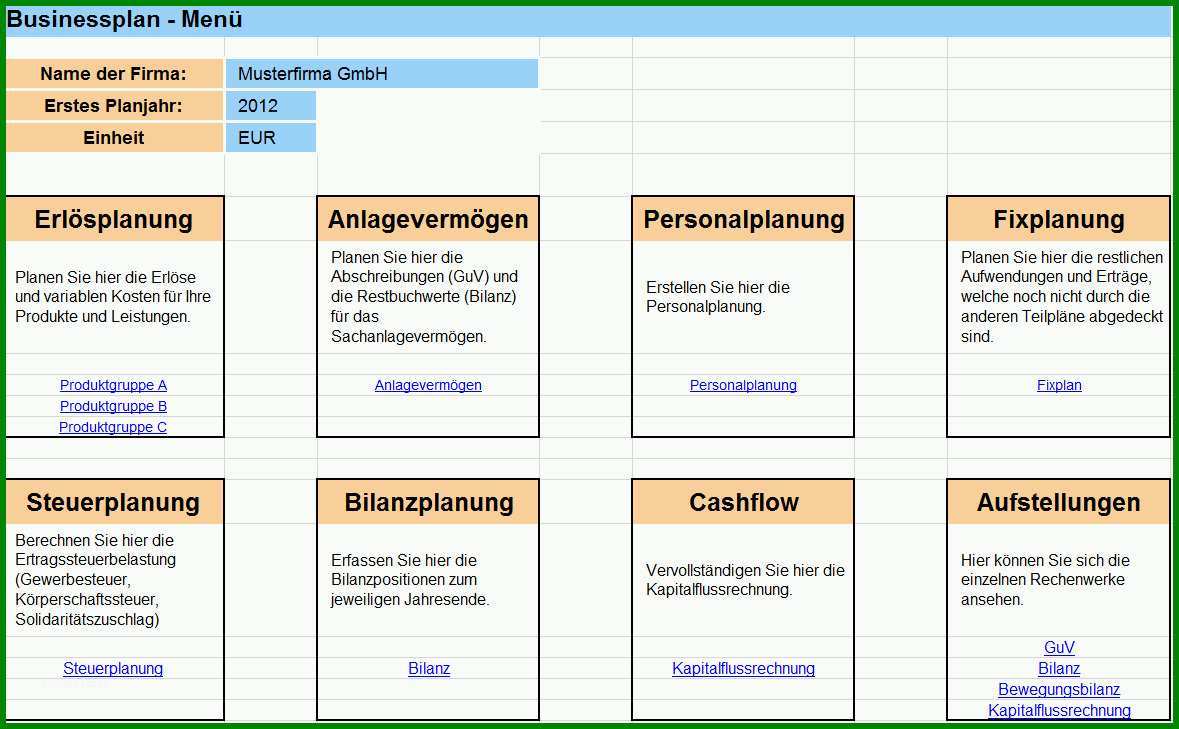Click the Personalplanung section heading
The height and width of the screenshot is (729, 1179).
[743, 219]
